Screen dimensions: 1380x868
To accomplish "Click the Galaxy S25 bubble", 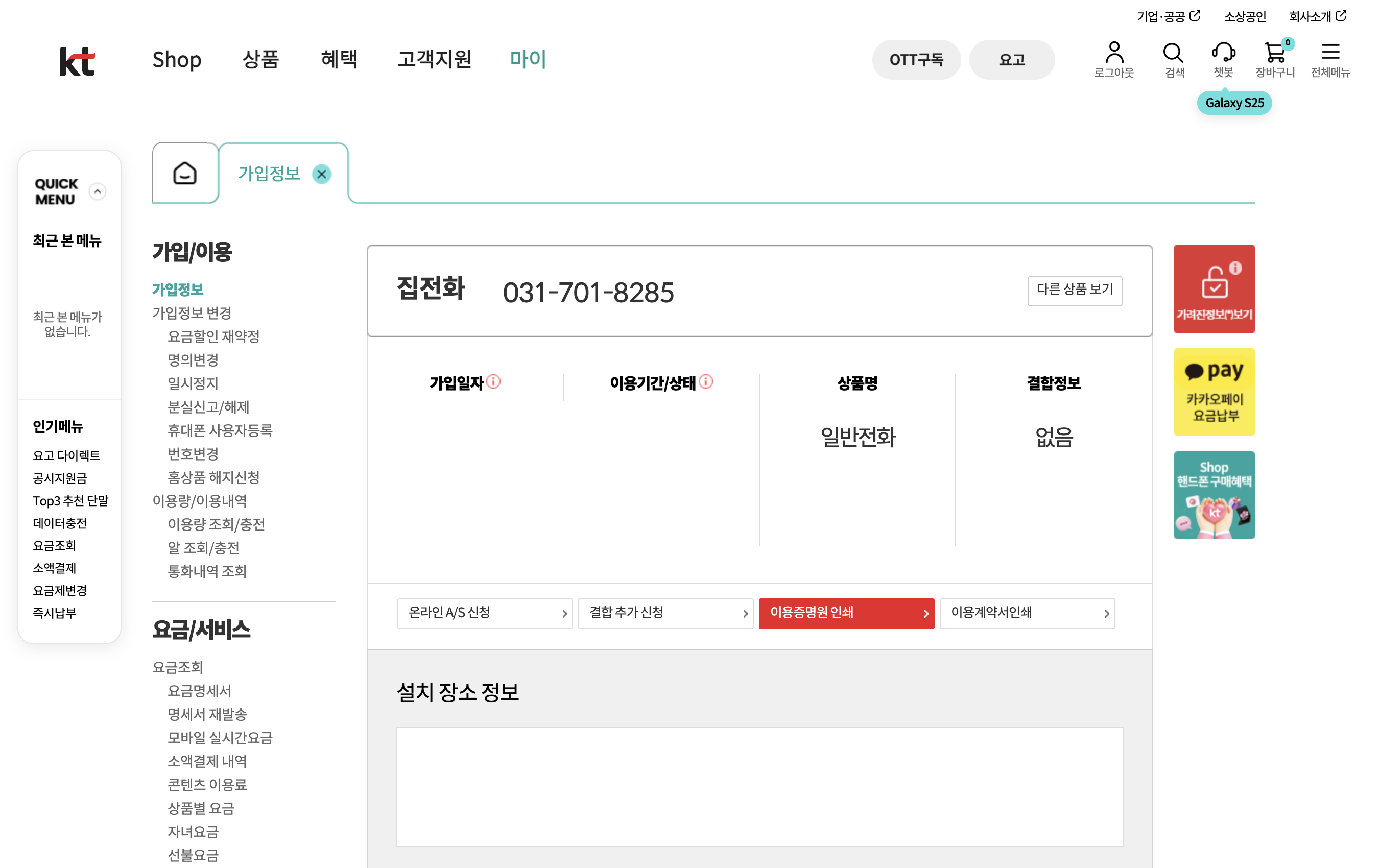I will point(1234,103).
